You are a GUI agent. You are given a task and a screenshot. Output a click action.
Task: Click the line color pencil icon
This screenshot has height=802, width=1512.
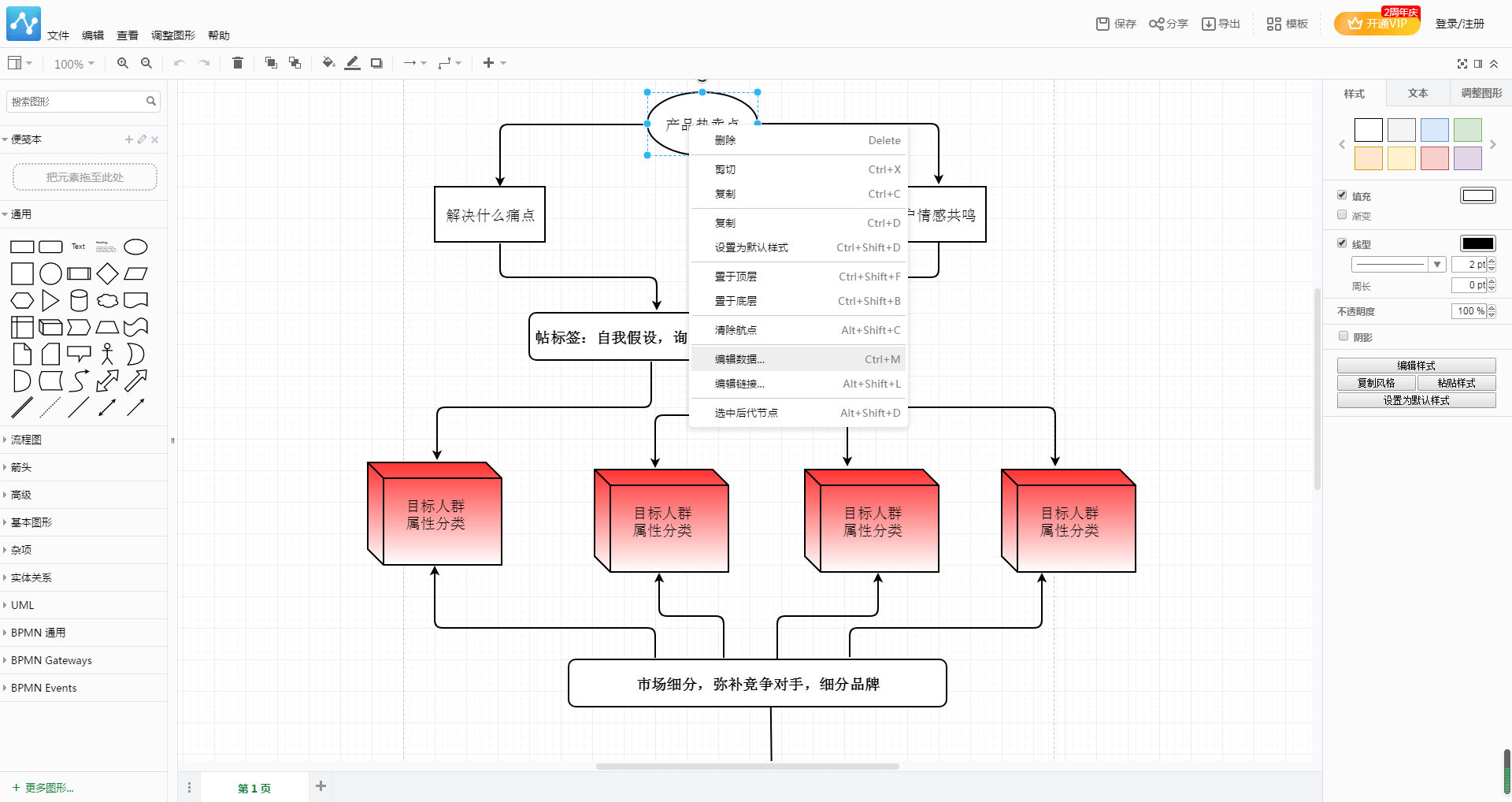pyautogui.click(x=353, y=63)
